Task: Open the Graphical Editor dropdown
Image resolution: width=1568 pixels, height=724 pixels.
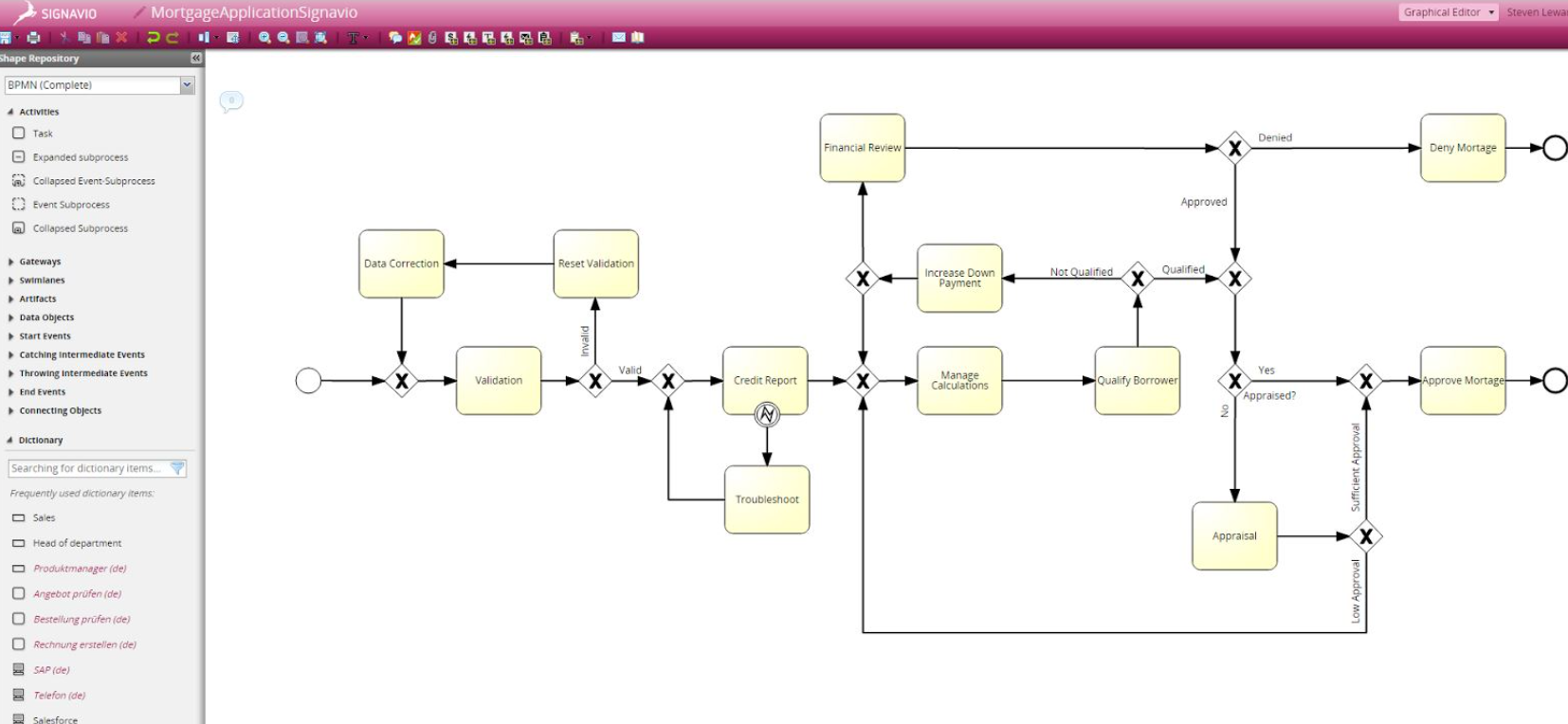Action: [1449, 12]
